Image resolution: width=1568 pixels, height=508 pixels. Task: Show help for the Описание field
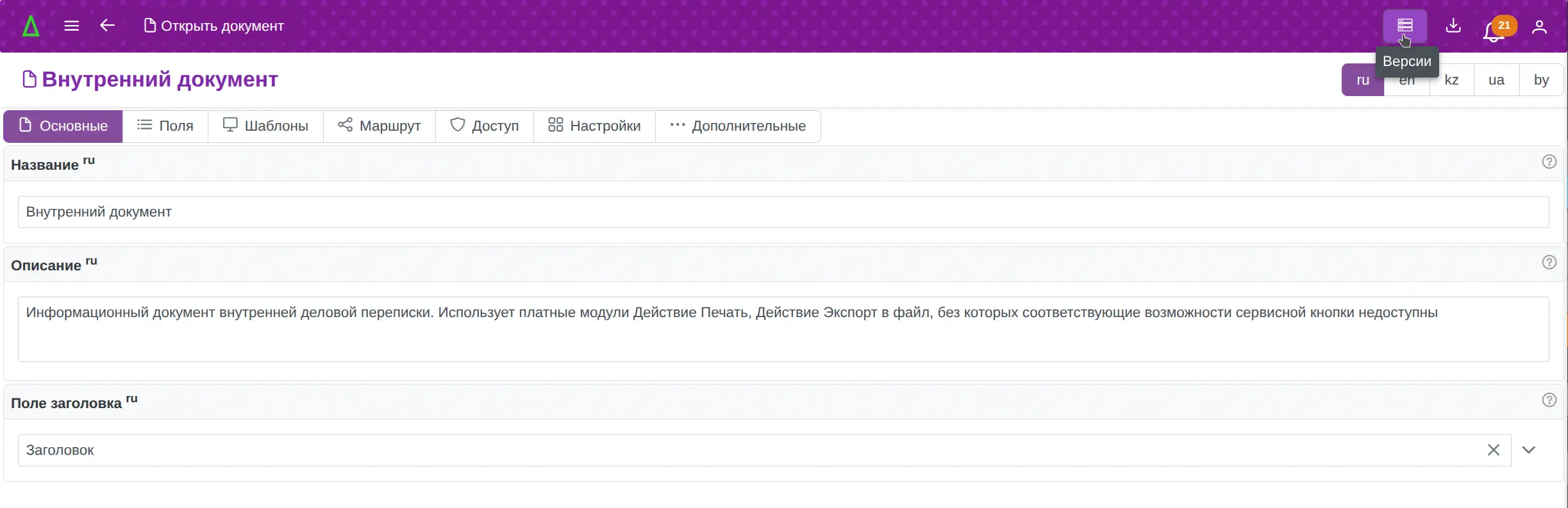point(1549,263)
